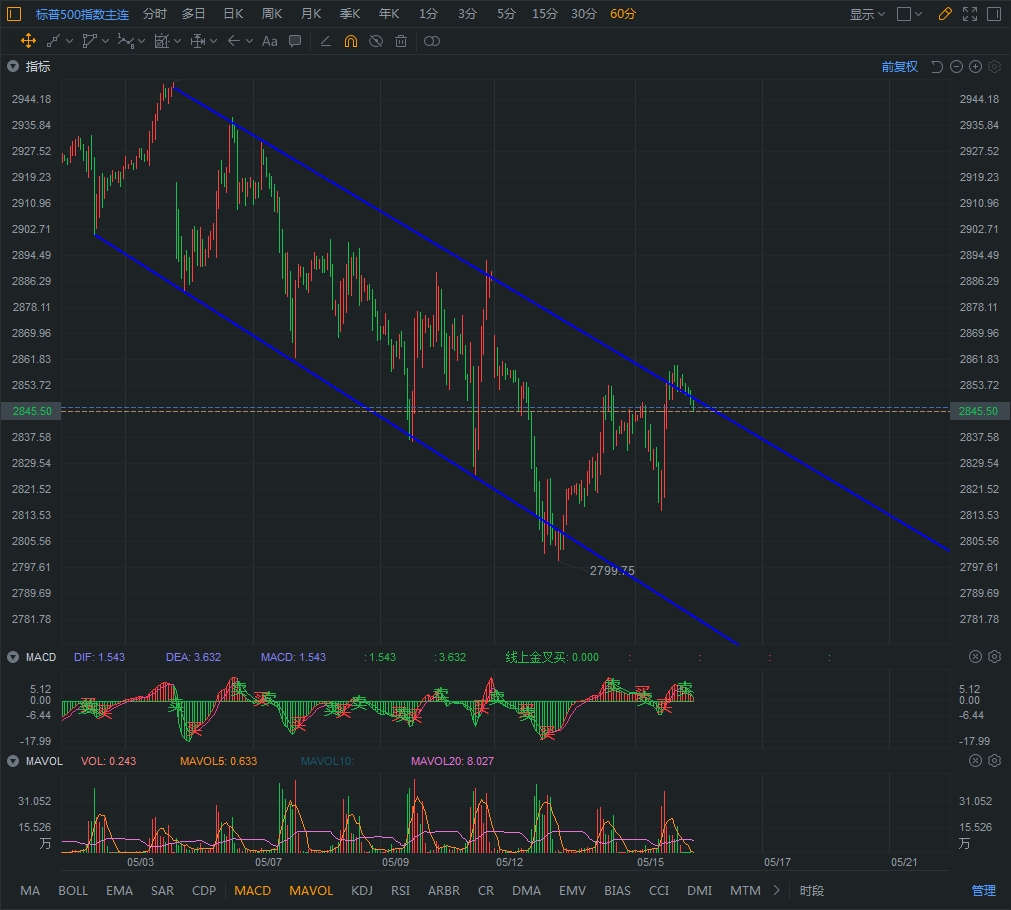This screenshot has width=1011, height=910.
Task: Toggle the BOLL indicator
Action: tap(73, 891)
